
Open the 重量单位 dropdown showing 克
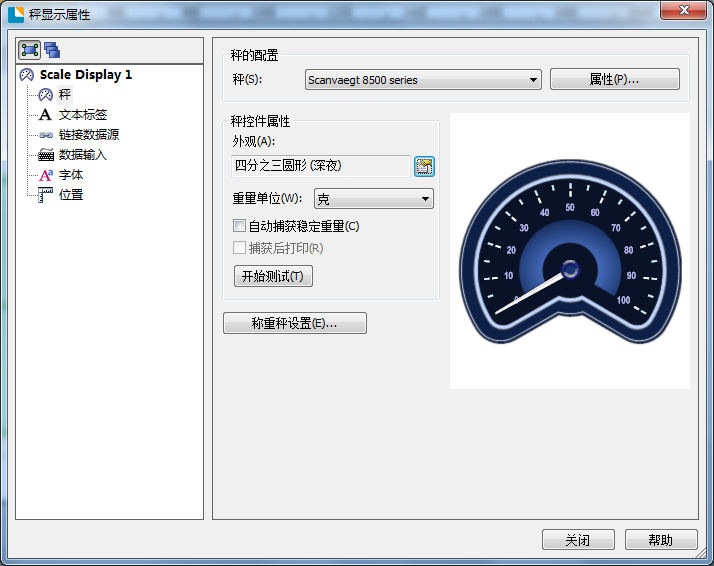[373, 199]
